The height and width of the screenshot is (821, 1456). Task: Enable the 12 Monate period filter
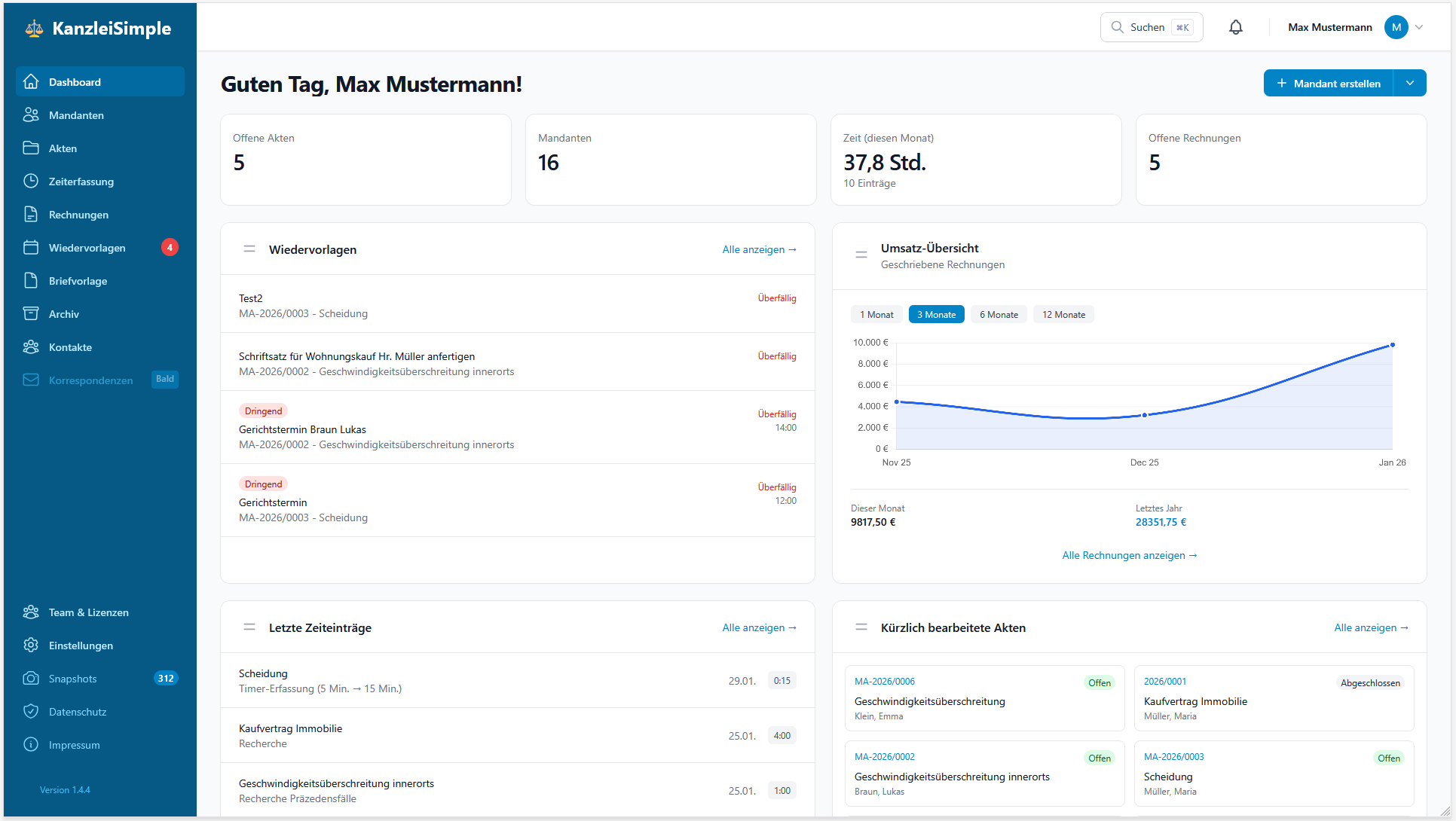(x=1063, y=314)
